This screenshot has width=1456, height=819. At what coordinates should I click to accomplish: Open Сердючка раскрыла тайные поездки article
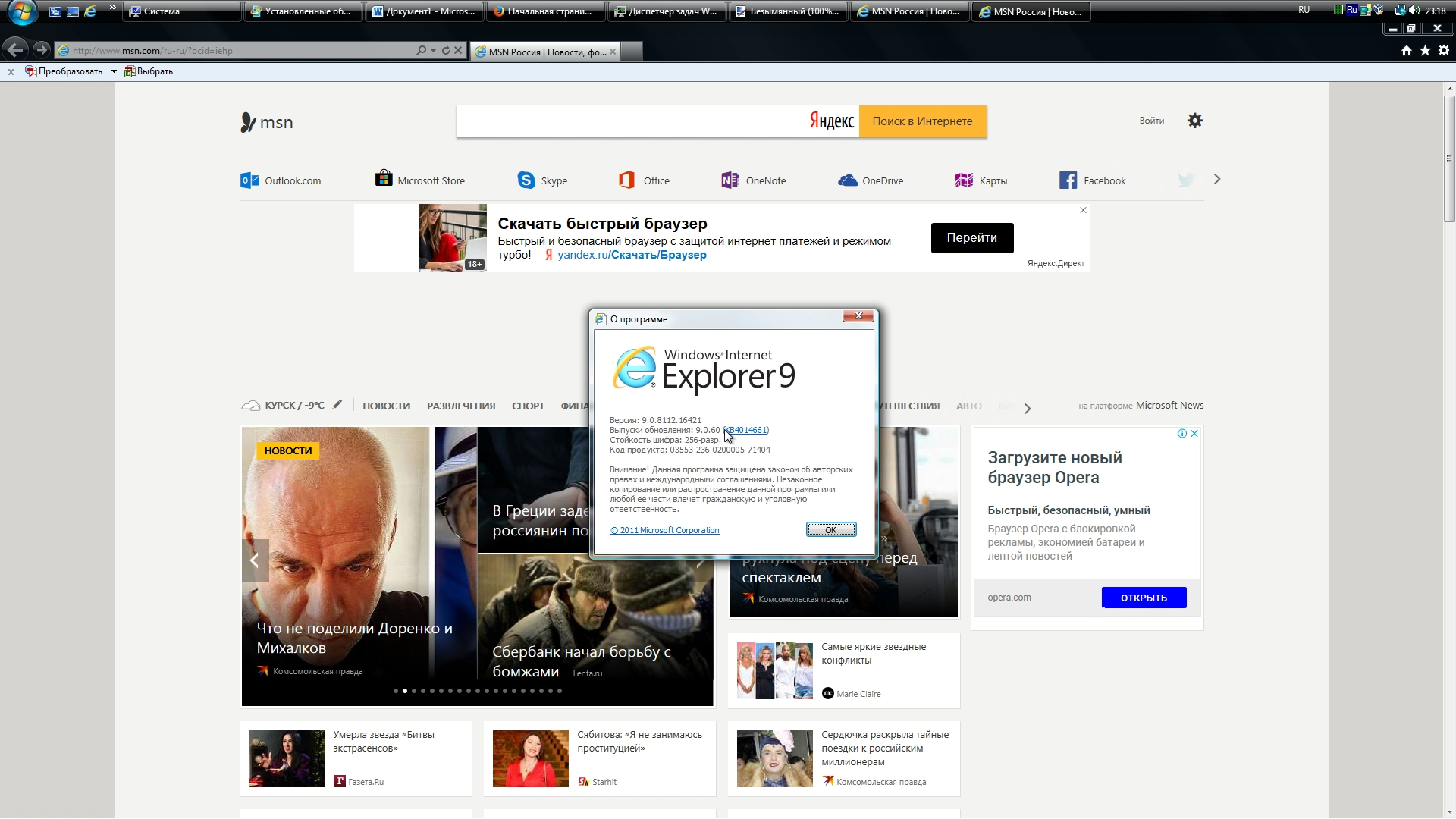tap(885, 748)
